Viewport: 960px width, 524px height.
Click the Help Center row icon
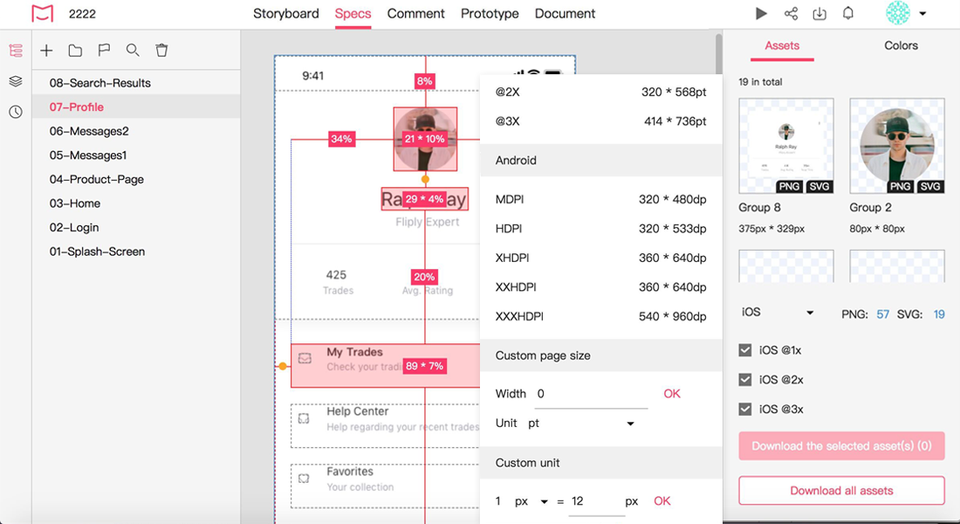click(x=304, y=419)
